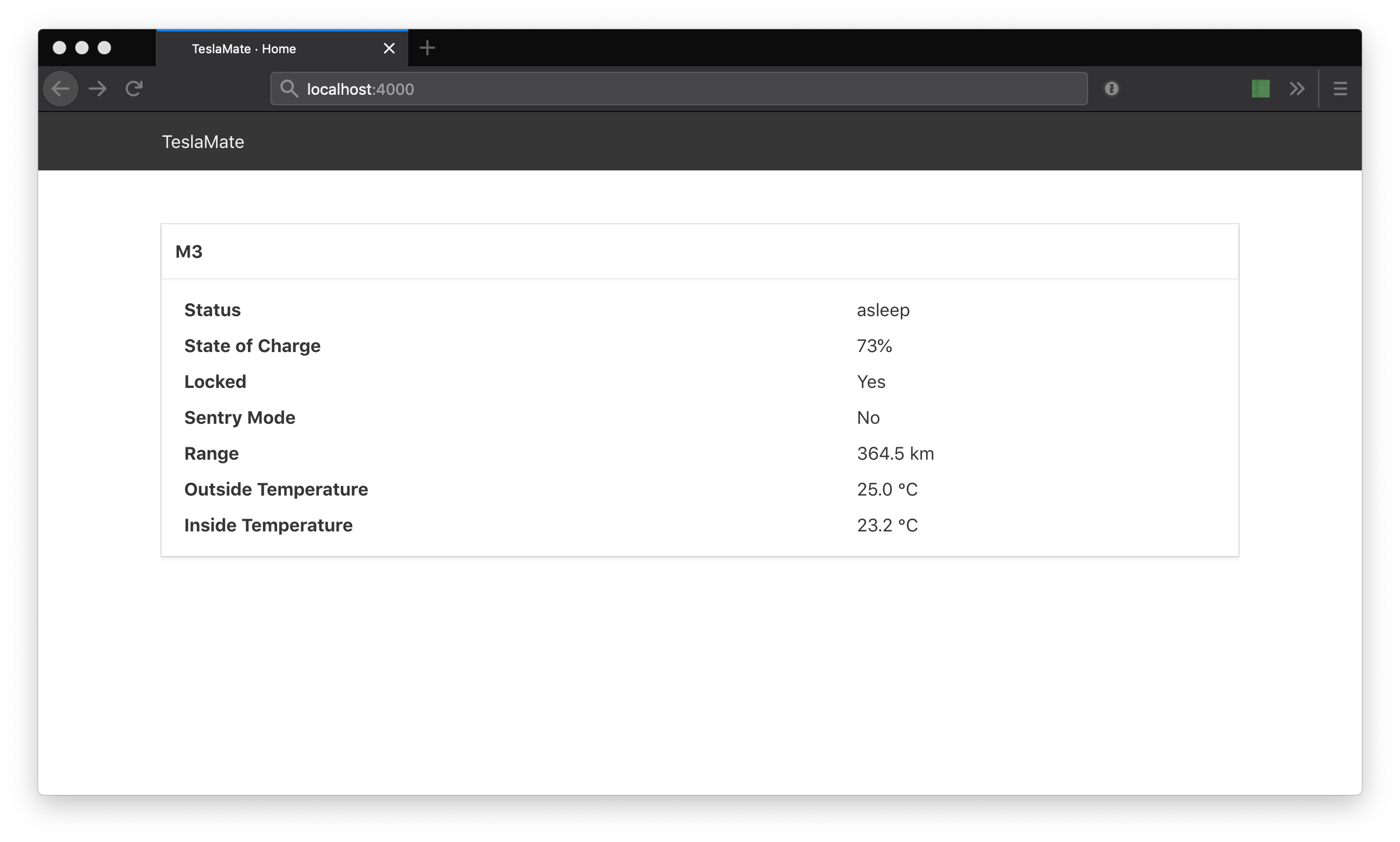
Task: Click the No sentry mode value
Action: (868, 418)
